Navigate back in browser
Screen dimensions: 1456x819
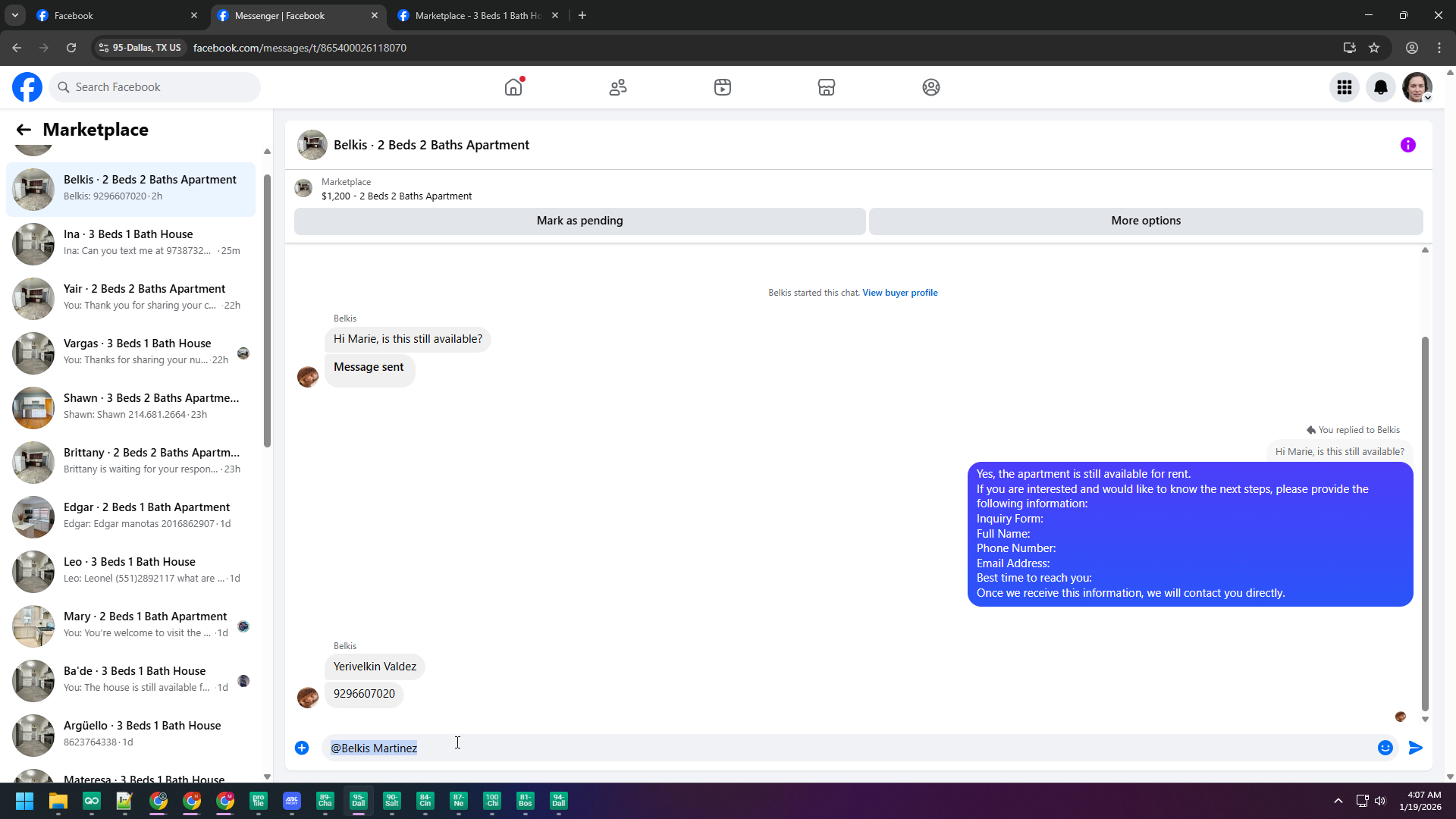(17, 48)
